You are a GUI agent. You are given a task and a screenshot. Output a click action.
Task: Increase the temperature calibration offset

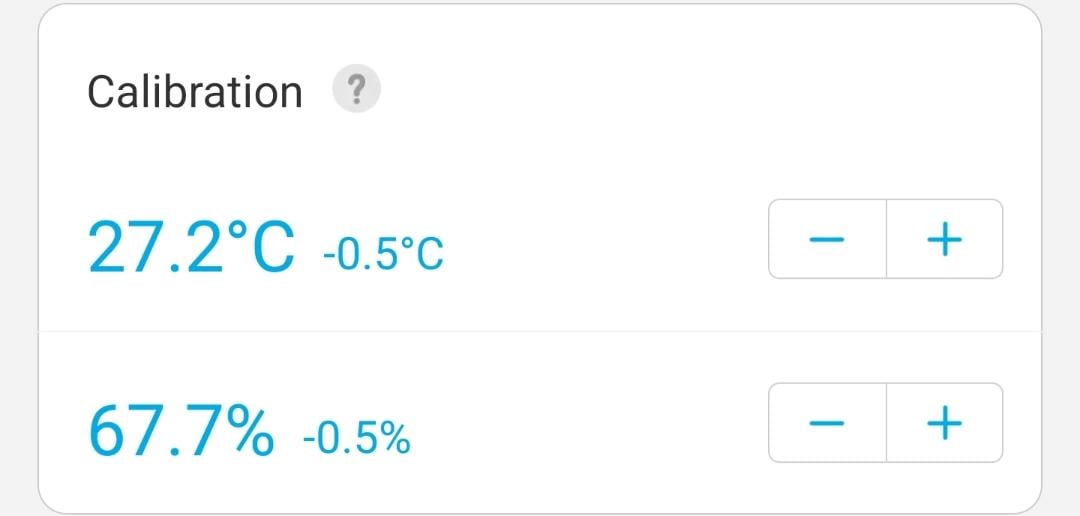coord(944,239)
